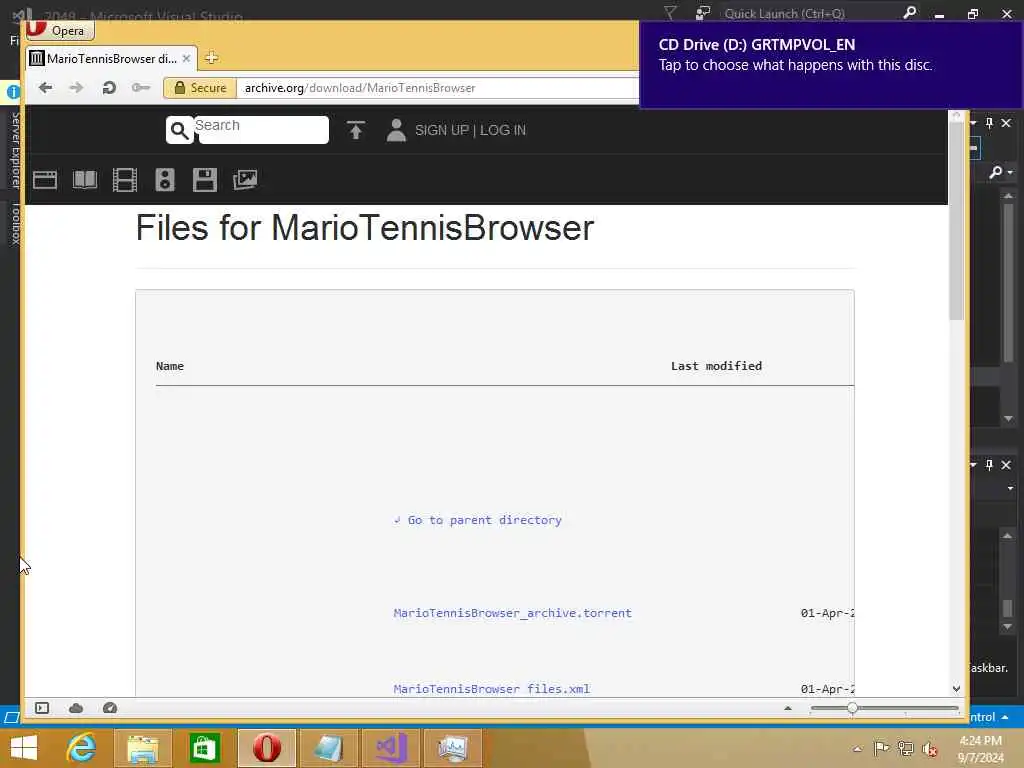Focus the archive Search field

pyautogui.click(x=262, y=129)
